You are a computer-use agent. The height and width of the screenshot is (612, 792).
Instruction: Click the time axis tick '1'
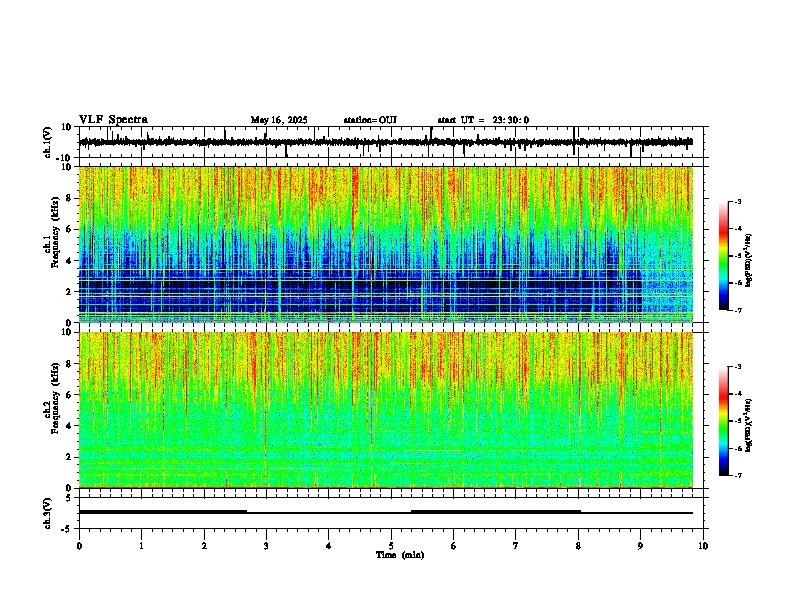point(141,546)
